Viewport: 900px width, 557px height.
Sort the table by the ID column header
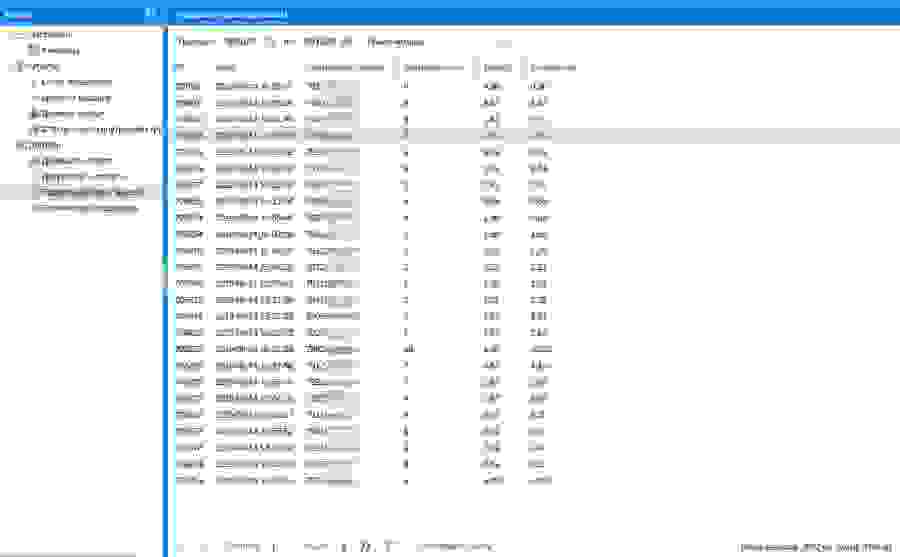click(180, 67)
